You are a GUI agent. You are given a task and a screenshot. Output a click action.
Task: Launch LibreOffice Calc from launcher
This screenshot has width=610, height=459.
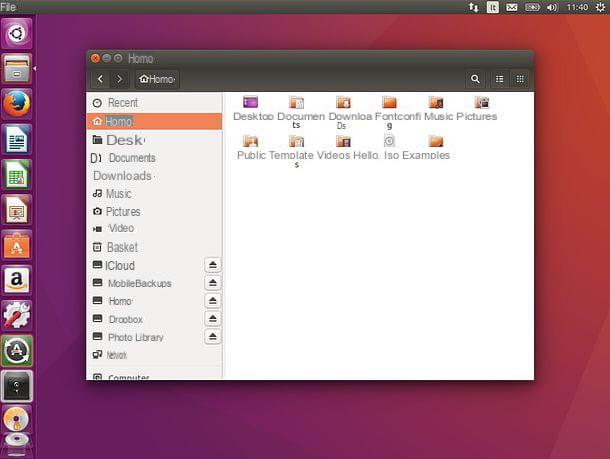coord(17,175)
